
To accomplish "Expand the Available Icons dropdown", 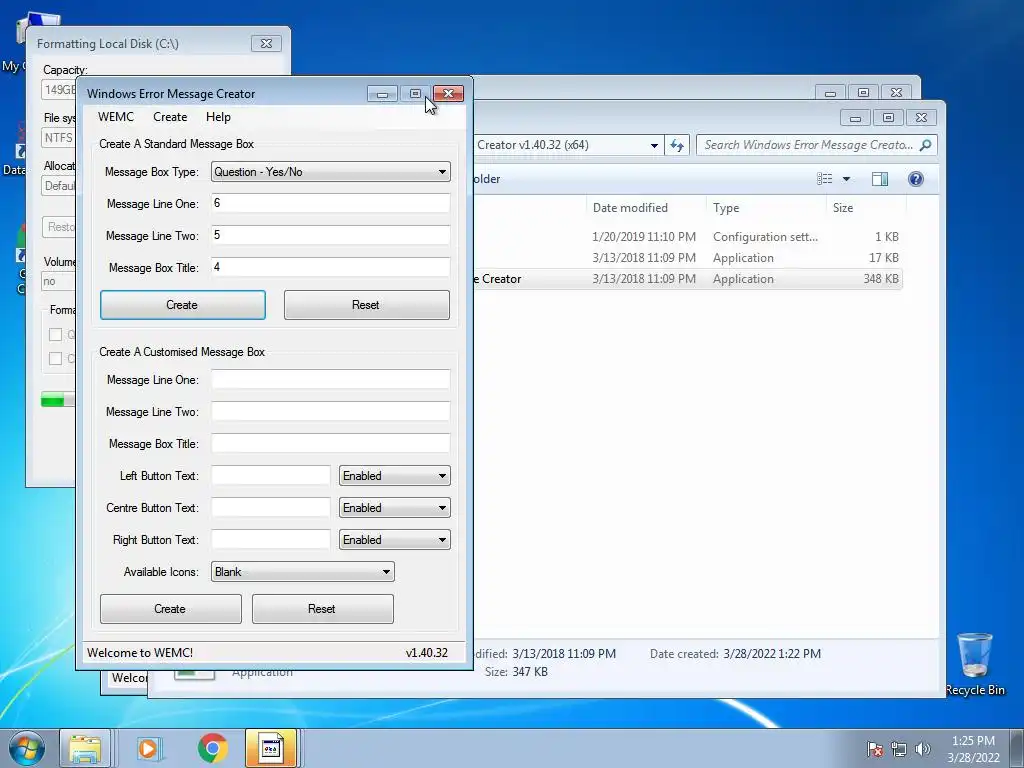I will (x=302, y=572).
